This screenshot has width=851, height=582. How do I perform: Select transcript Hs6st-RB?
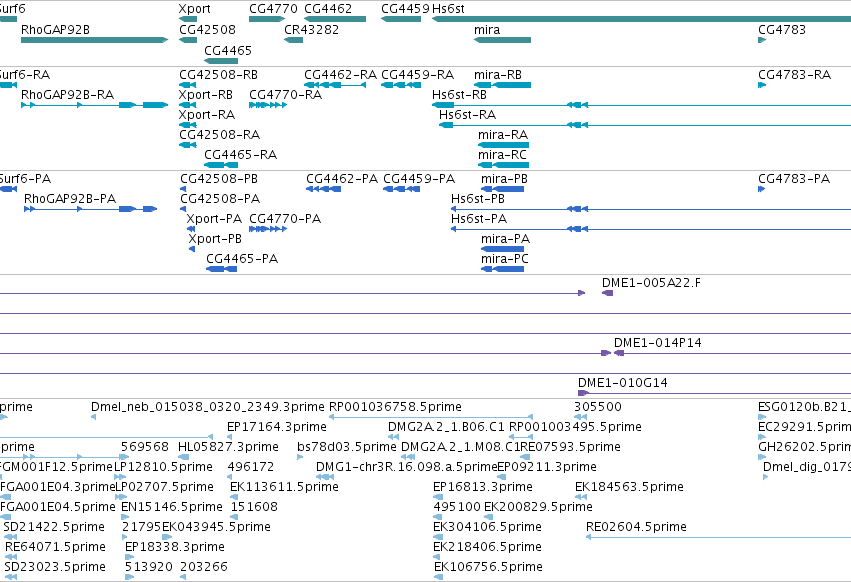[x=642, y=105]
